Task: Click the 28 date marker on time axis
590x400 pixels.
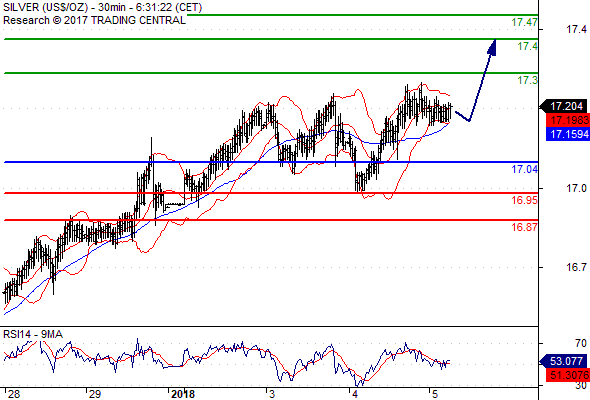Action: tap(14, 394)
